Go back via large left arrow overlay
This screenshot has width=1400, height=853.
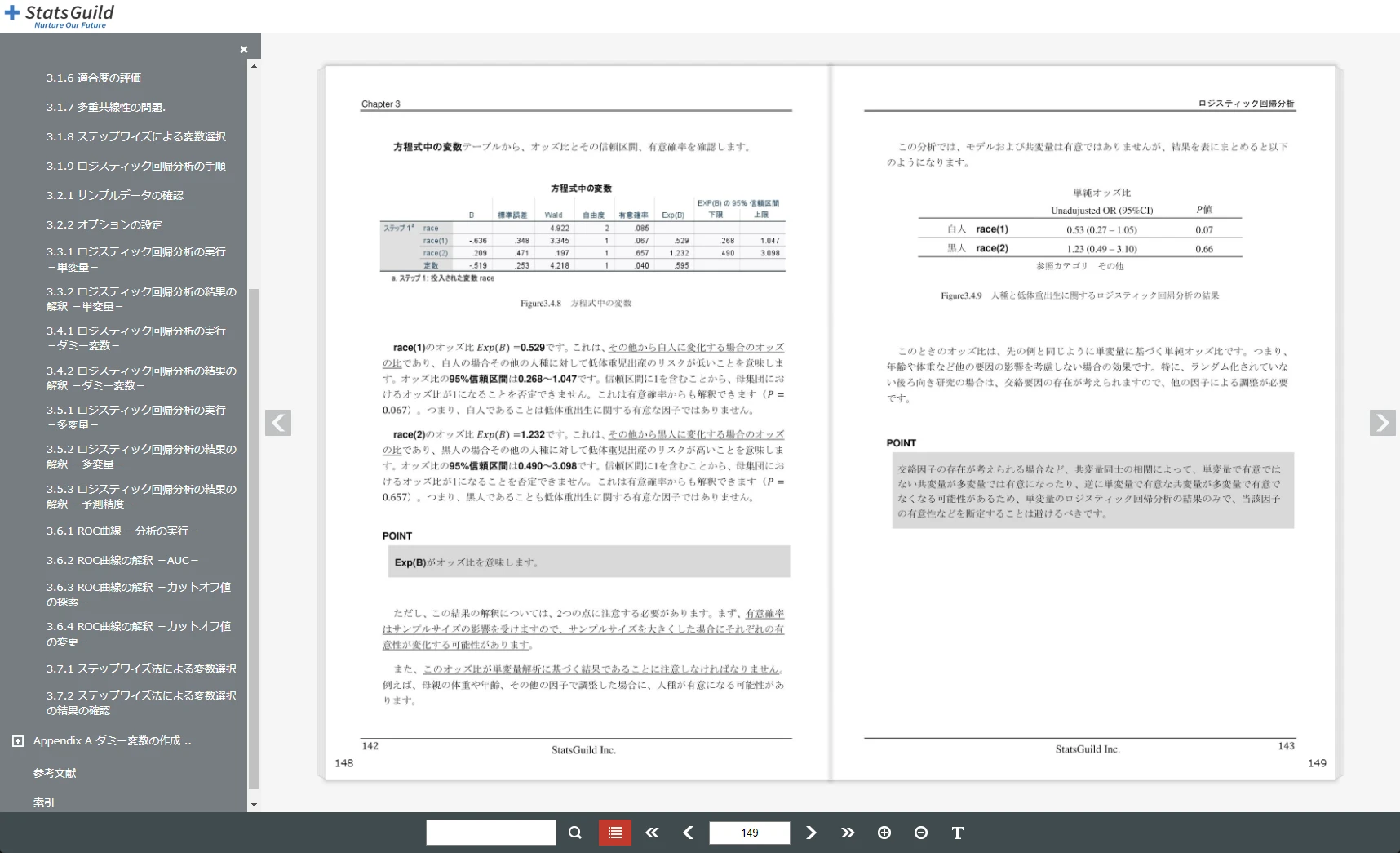tap(278, 423)
